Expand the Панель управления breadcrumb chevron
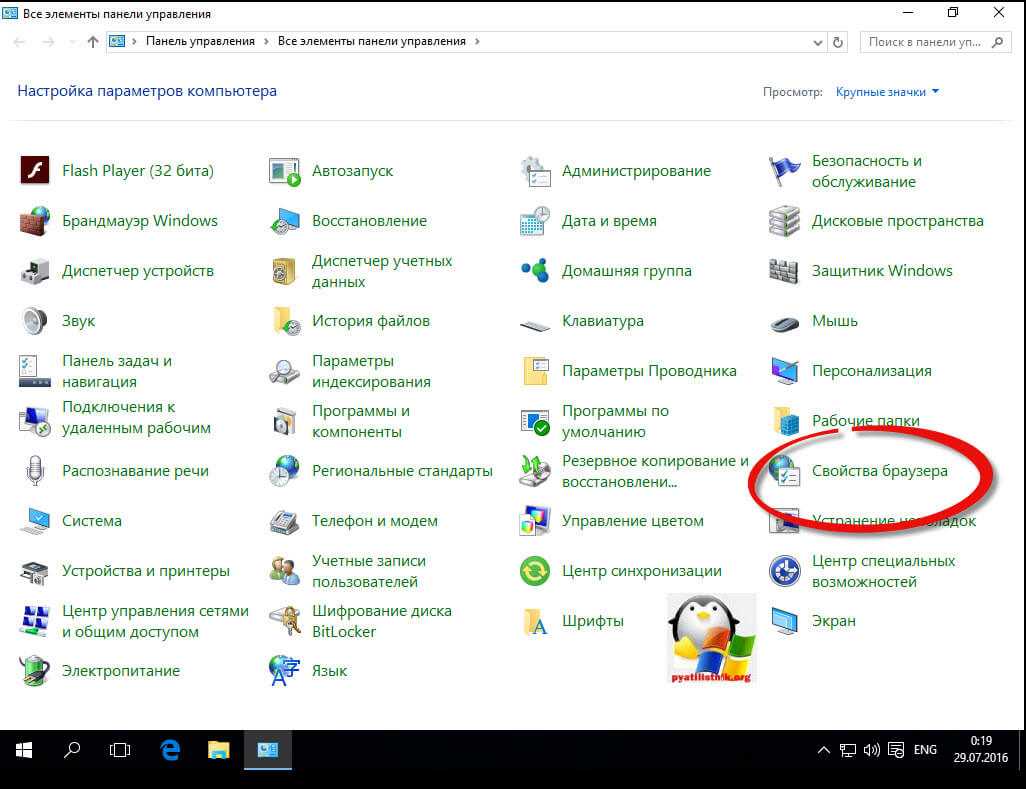The height and width of the screenshot is (789, 1026). [266, 42]
